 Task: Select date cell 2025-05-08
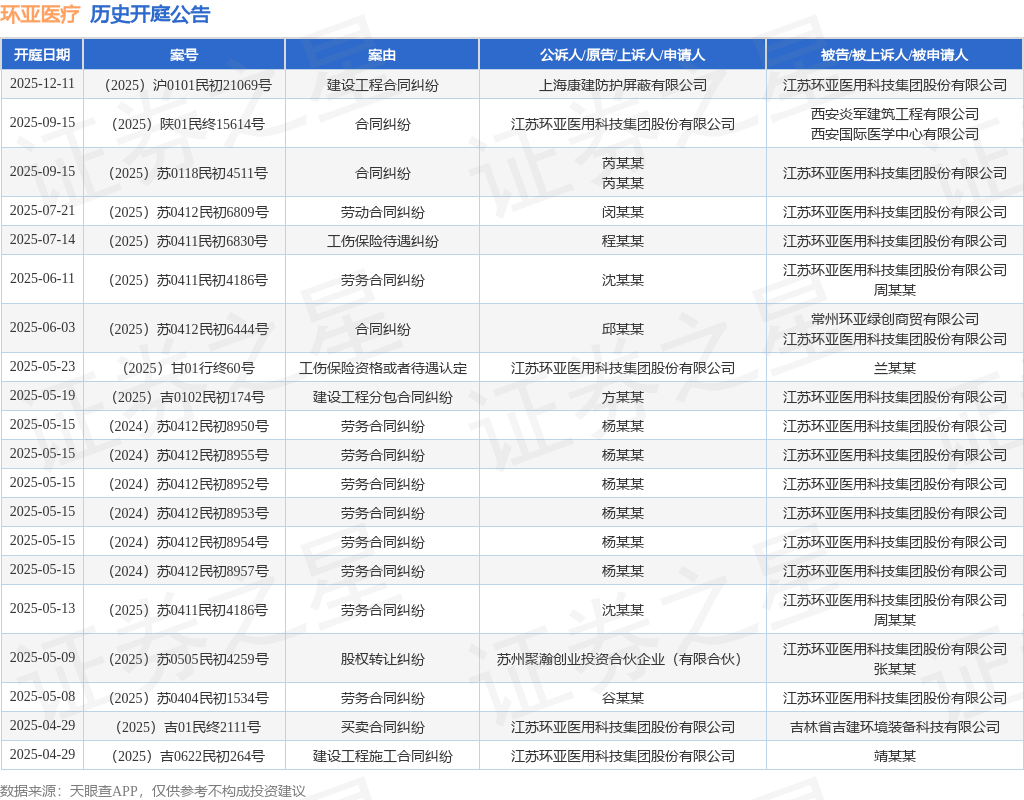click(x=42, y=696)
